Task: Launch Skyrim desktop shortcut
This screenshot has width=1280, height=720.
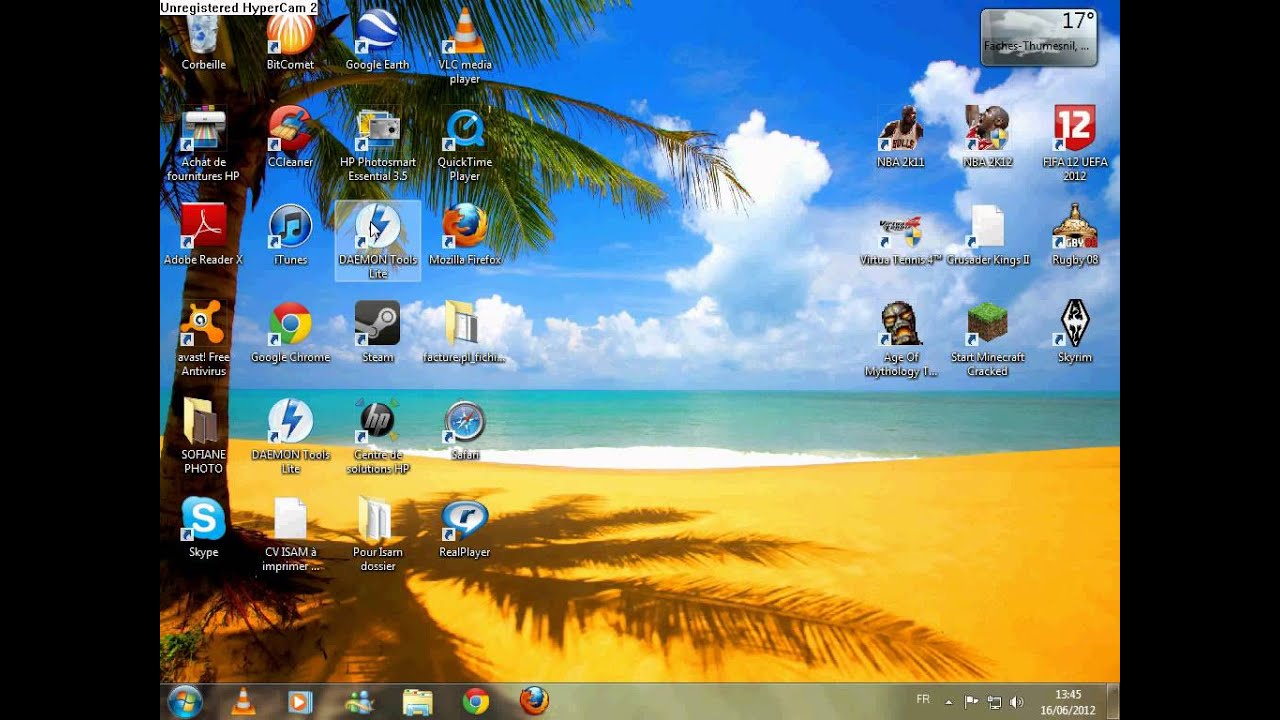Action: click(1075, 332)
